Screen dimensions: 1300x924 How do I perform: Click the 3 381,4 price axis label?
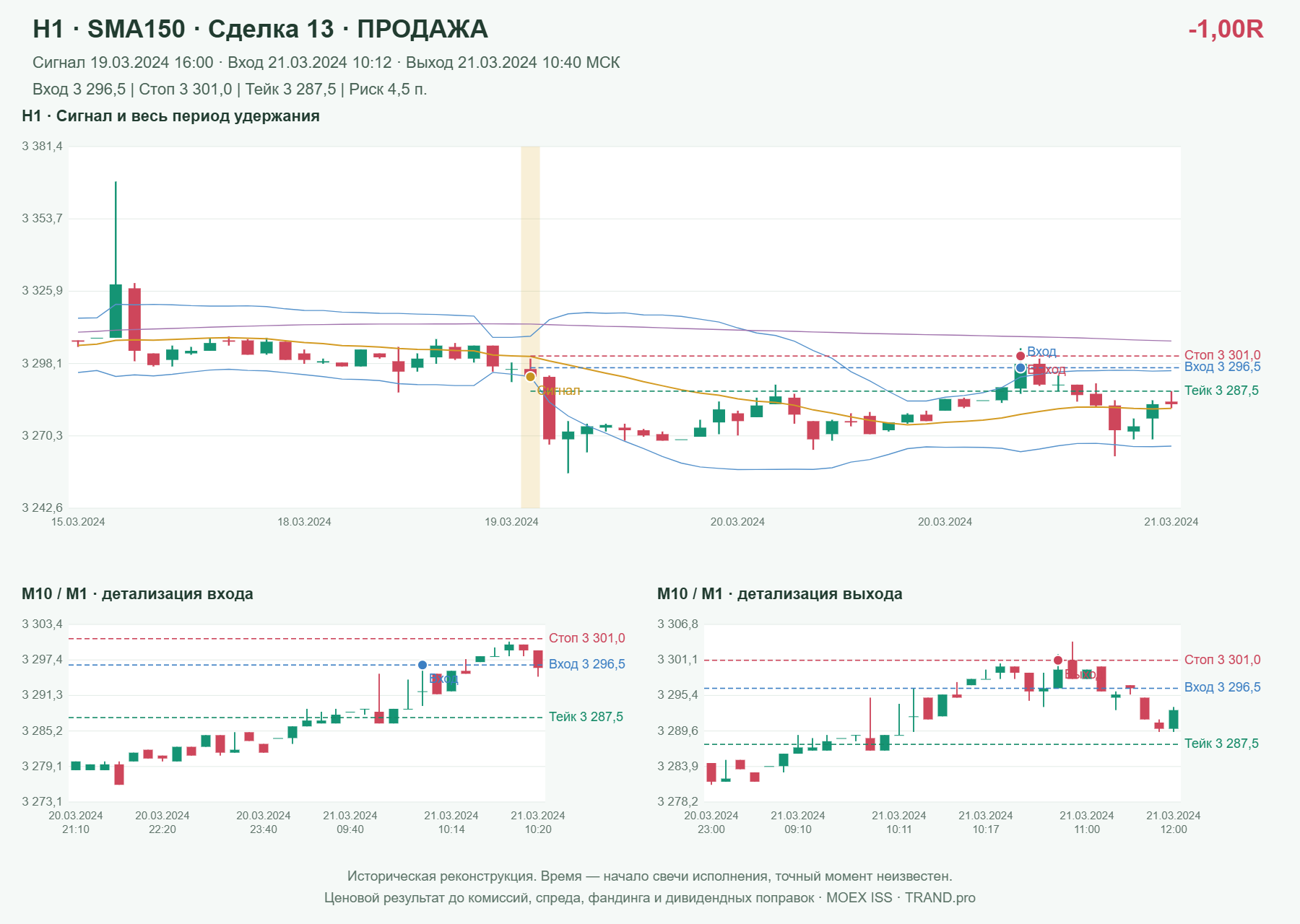(42, 147)
